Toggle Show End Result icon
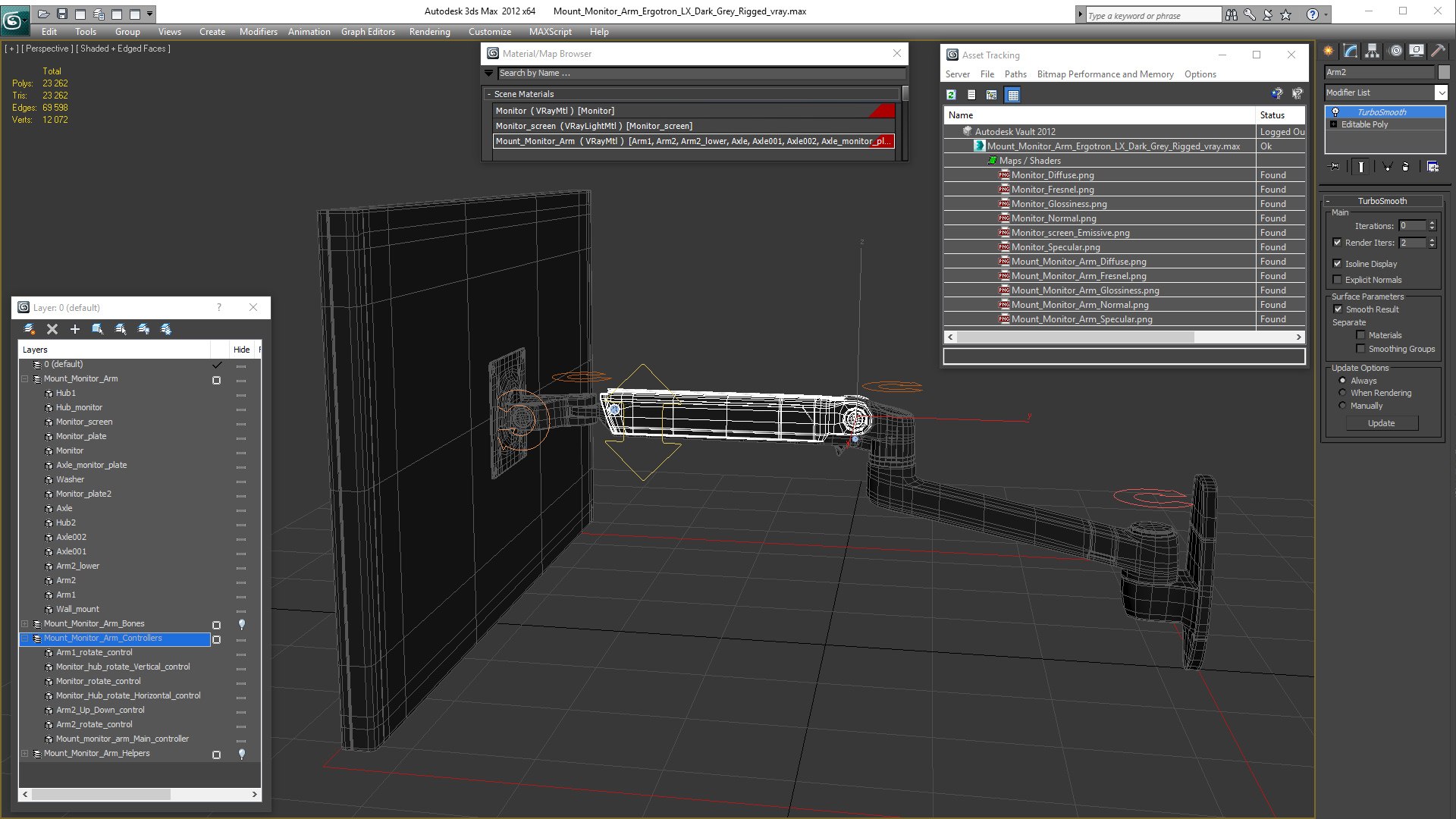 pos(1361,167)
